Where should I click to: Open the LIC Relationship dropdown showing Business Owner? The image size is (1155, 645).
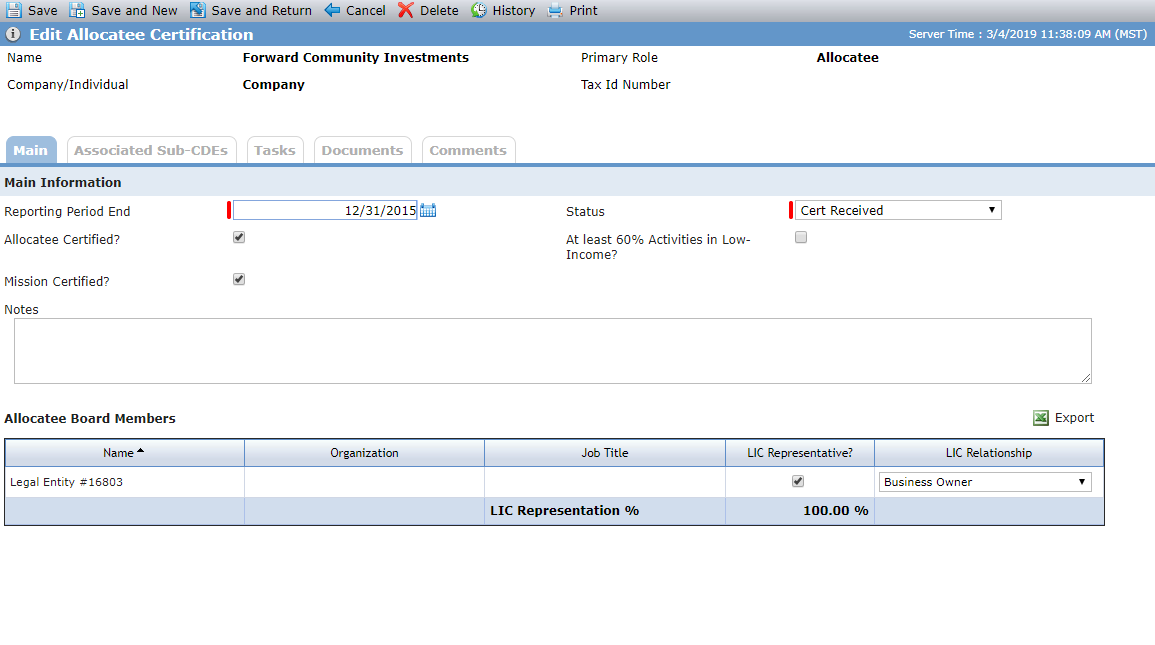click(x=985, y=482)
